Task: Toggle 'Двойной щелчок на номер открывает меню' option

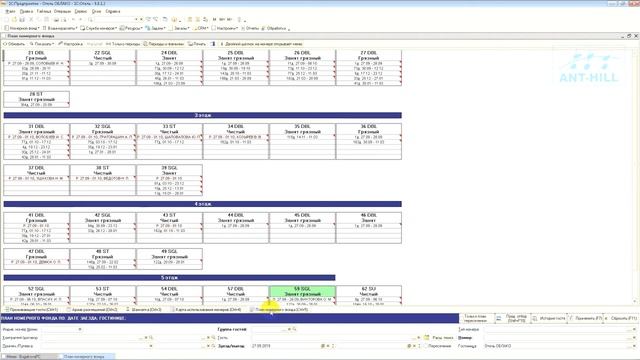Action: [x=261, y=44]
